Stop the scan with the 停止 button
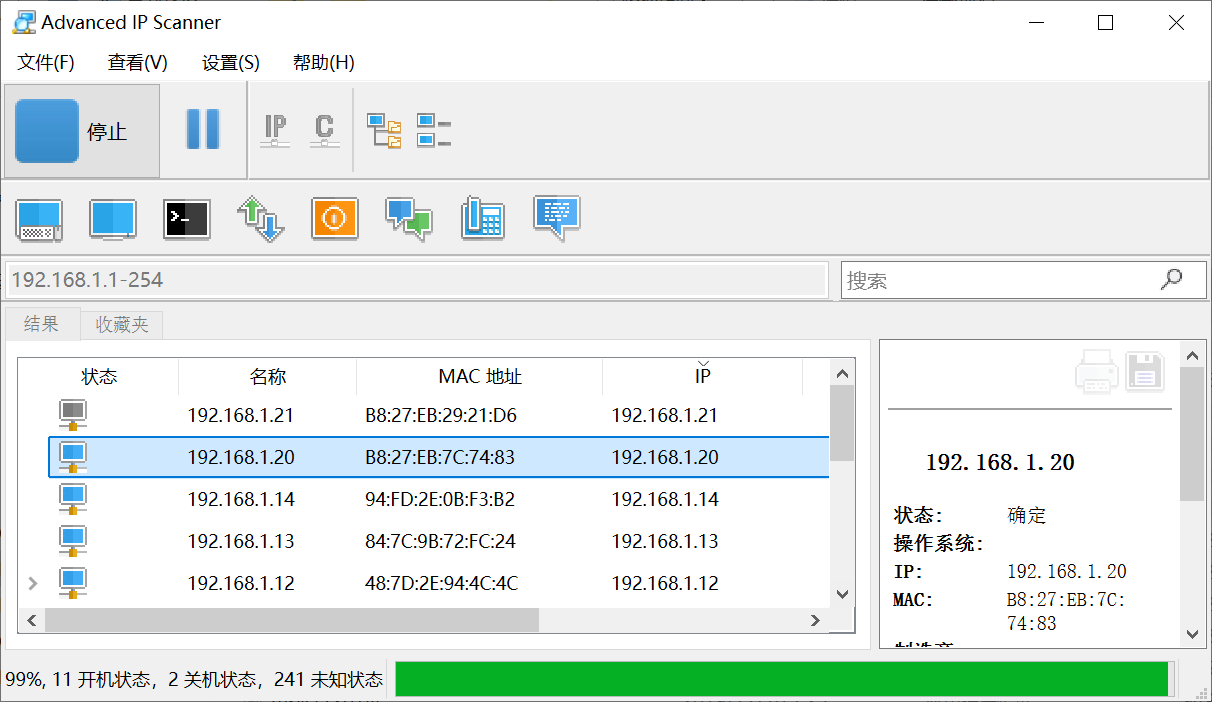The image size is (1212, 702). tap(83, 131)
